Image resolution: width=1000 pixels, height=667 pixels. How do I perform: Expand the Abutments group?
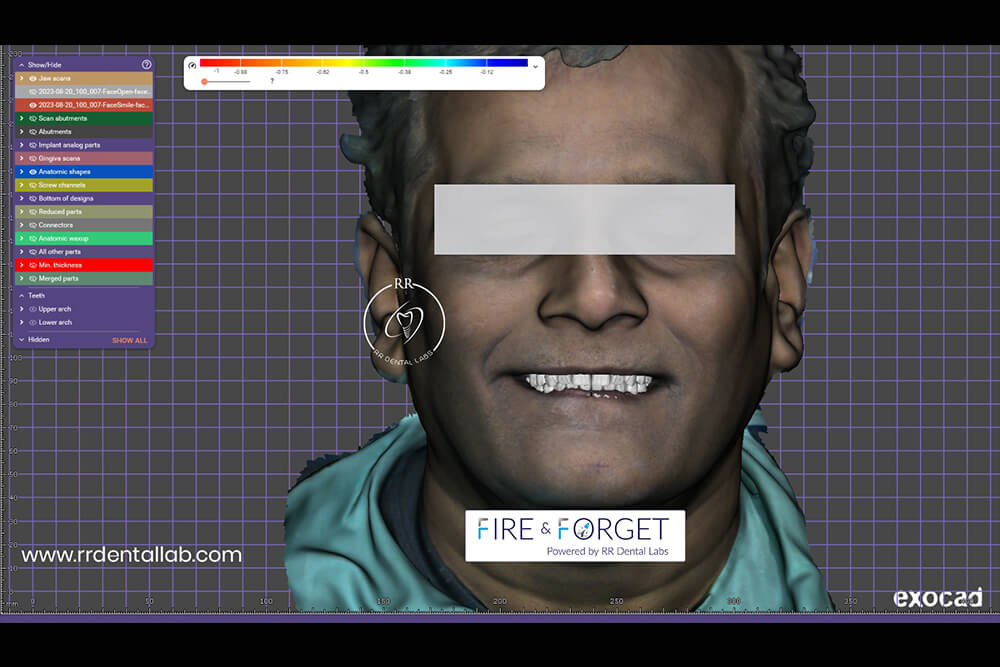tap(21, 131)
